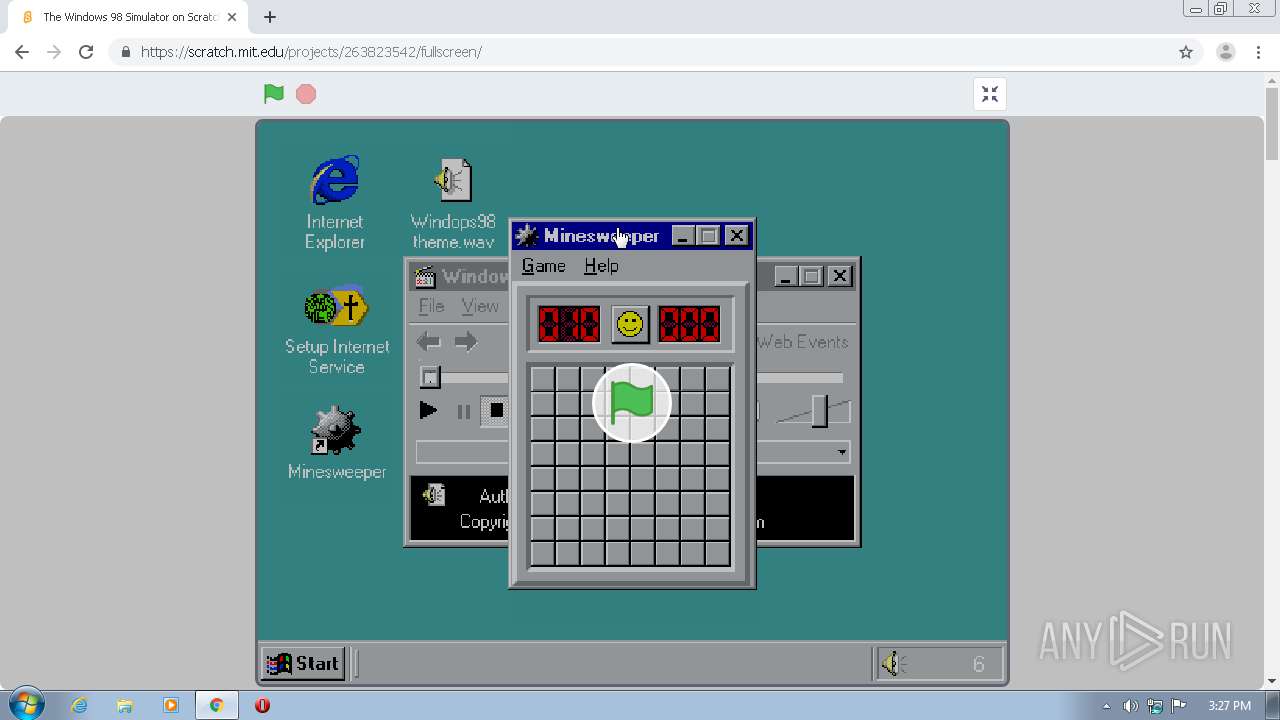Click the media player volume slider

819,411
